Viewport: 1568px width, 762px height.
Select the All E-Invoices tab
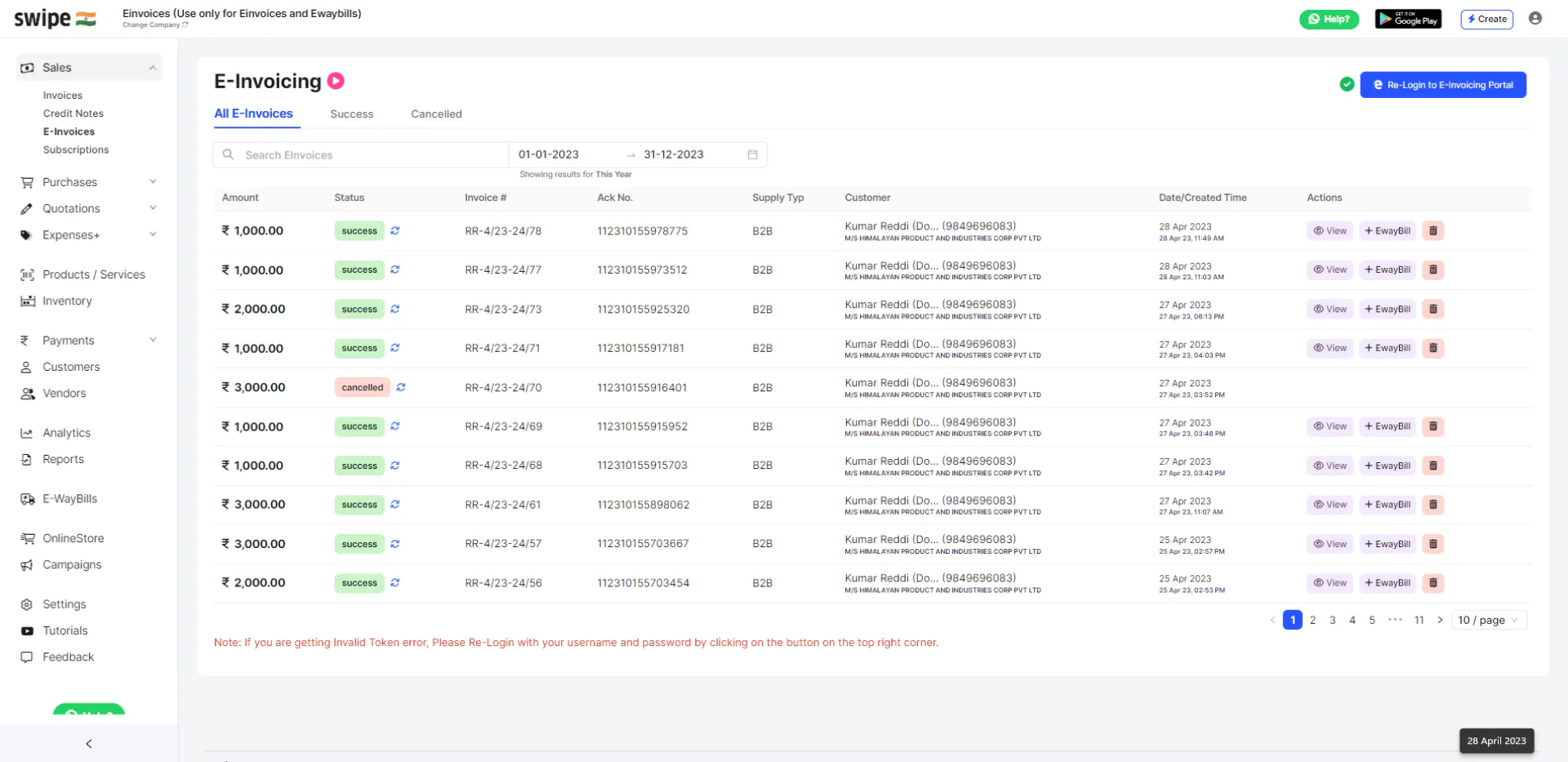point(254,114)
